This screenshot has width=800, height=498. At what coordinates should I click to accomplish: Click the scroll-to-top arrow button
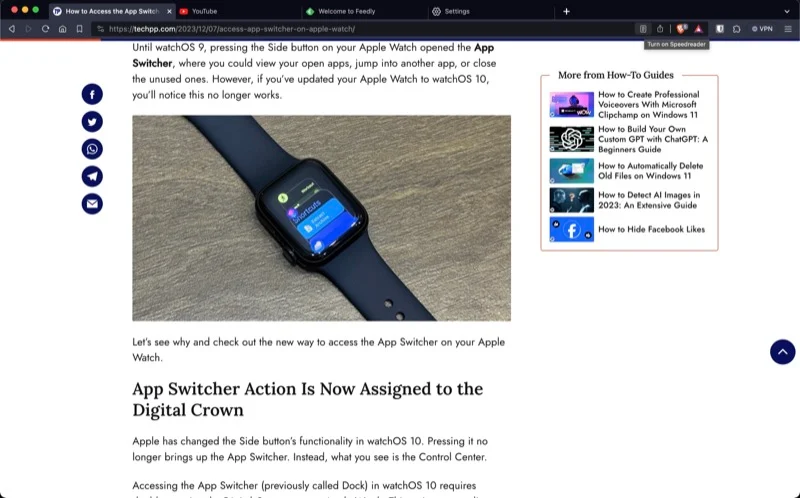click(x=783, y=352)
